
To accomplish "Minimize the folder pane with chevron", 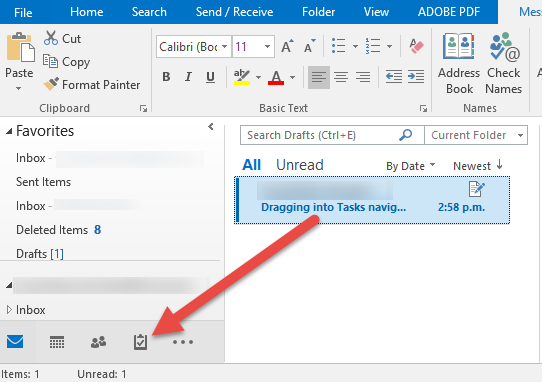I will pyautogui.click(x=211, y=127).
